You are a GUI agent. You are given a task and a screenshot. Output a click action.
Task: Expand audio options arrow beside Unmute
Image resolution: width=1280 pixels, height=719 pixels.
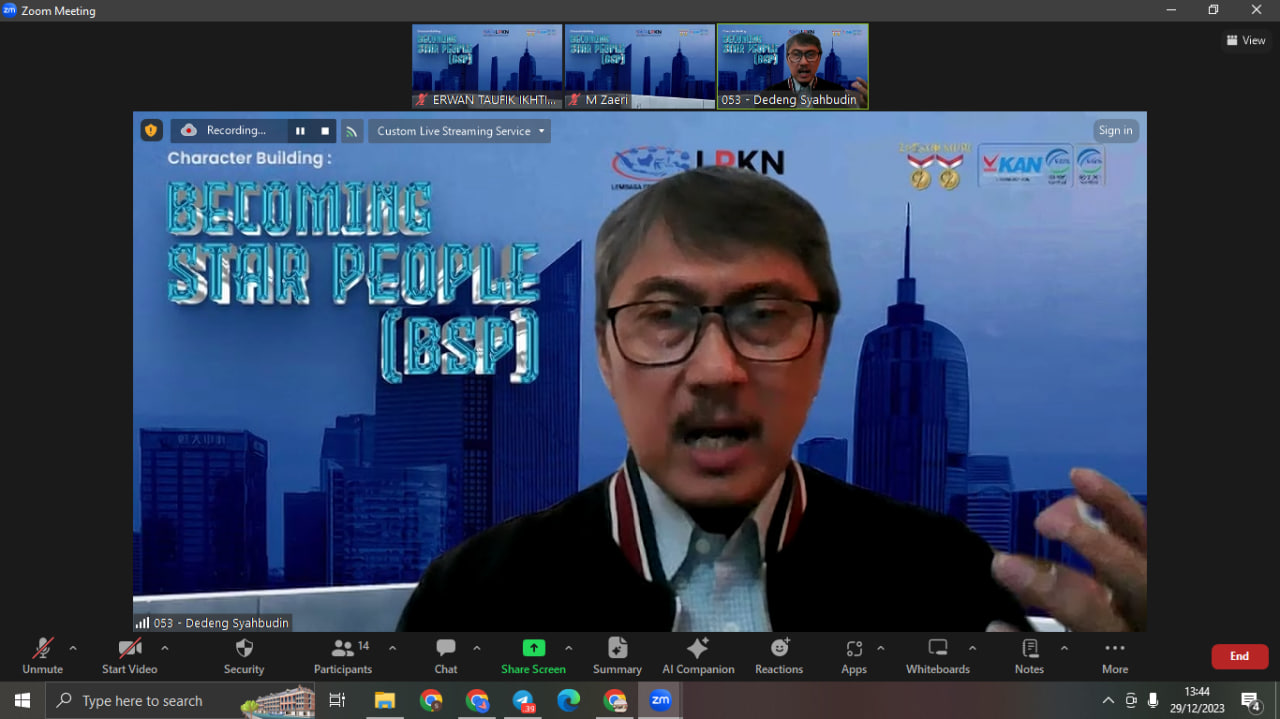pos(73,648)
